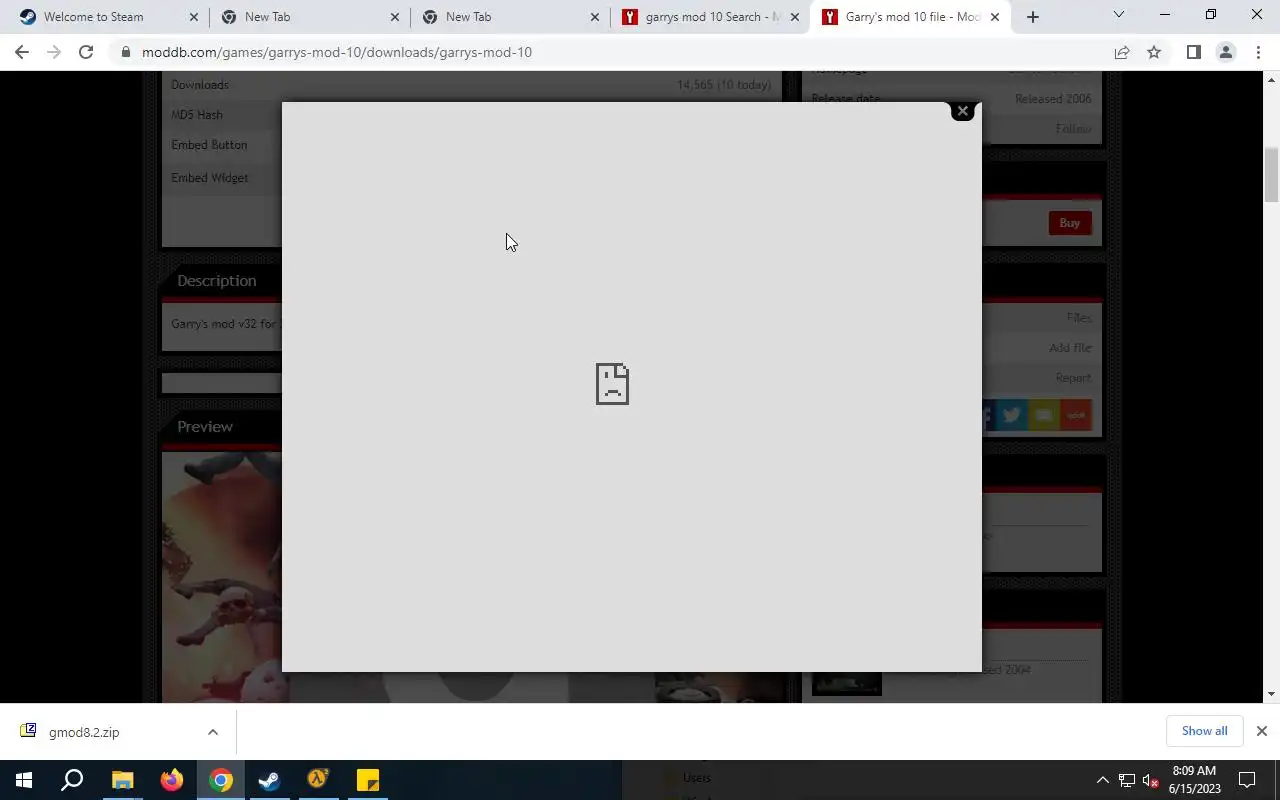Click page vertical scrollbar thumb
The width and height of the screenshot is (1280, 800).
tap(1272, 175)
